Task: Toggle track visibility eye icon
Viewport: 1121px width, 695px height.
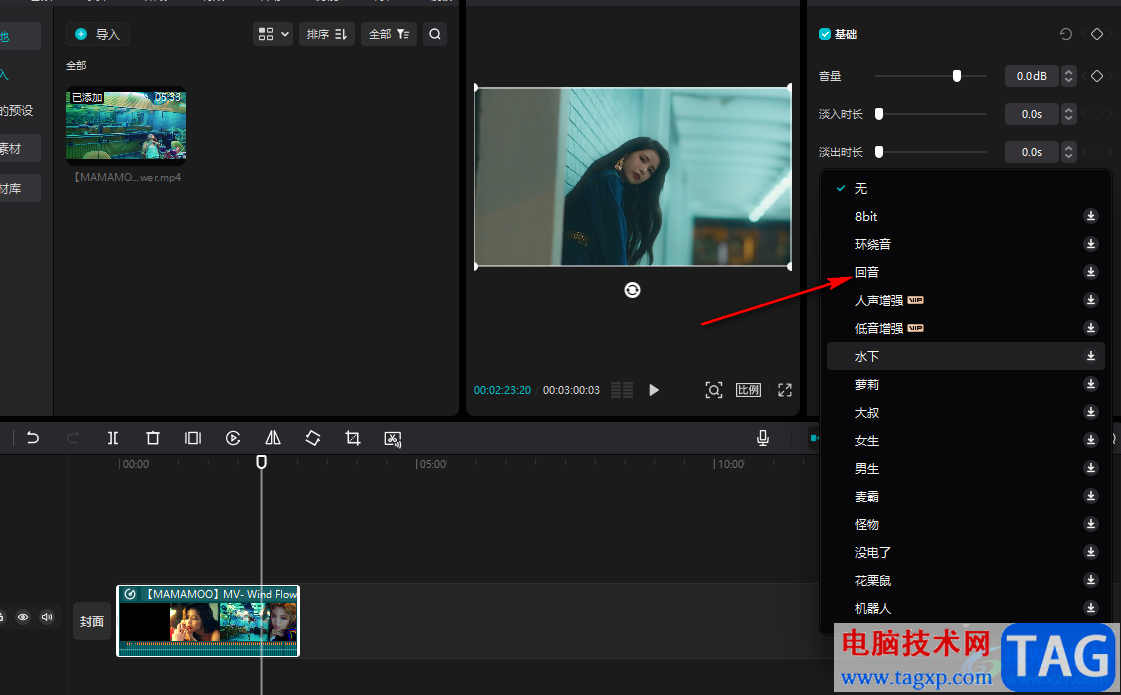Action: point(23,617)
